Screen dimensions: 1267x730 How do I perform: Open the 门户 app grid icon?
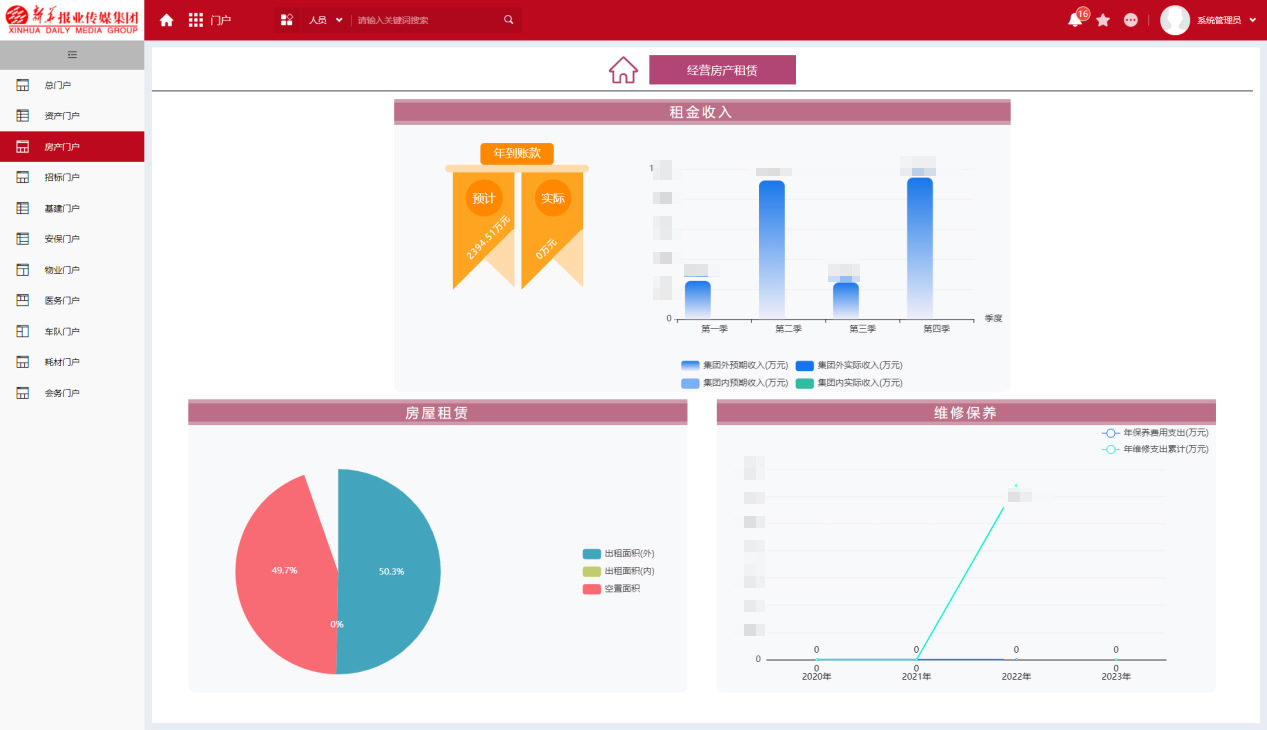point(196,20)
